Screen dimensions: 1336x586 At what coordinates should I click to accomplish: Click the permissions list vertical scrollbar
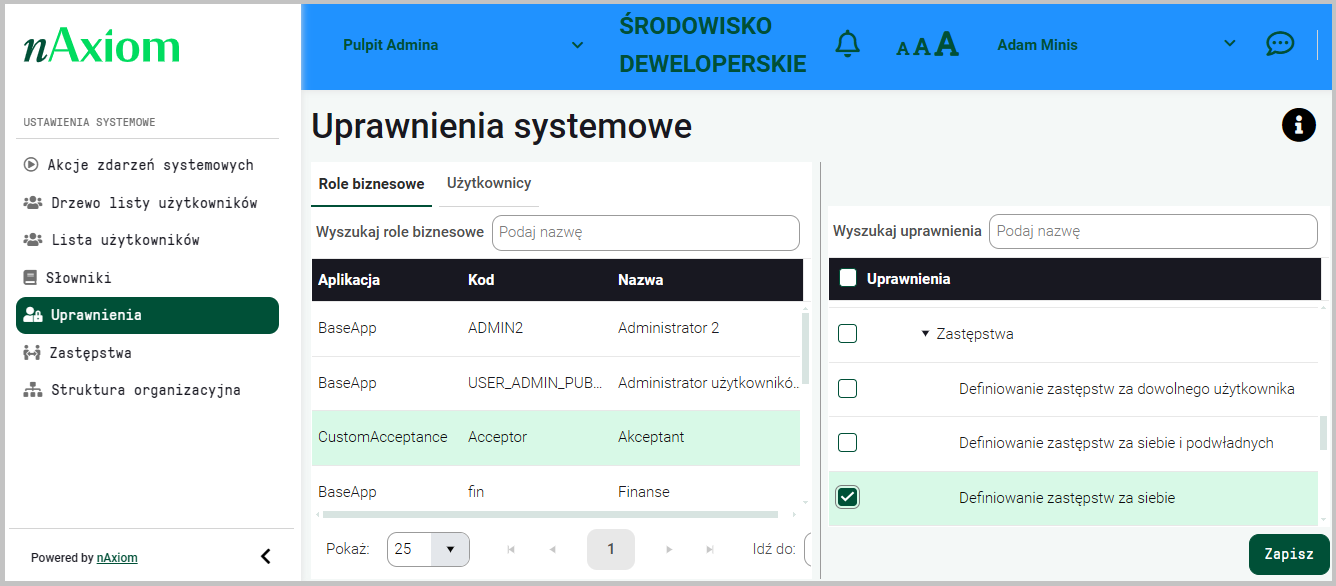pos(1324,432)
